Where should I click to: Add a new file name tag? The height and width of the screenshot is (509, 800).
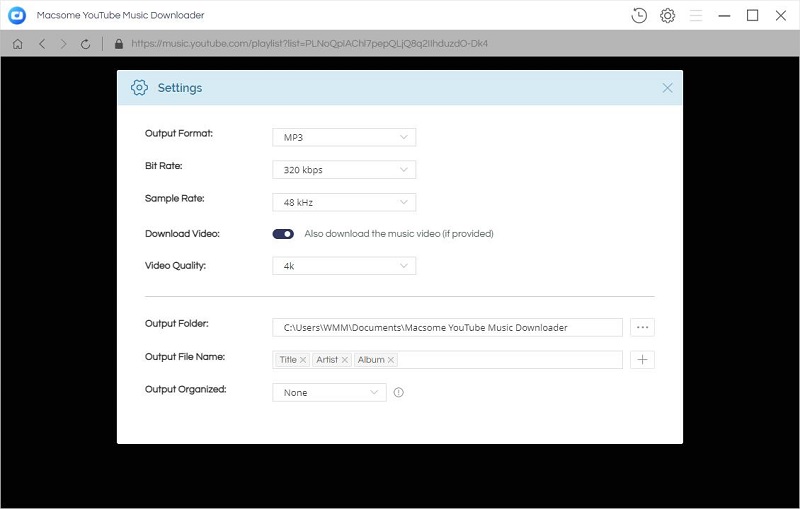642,360
